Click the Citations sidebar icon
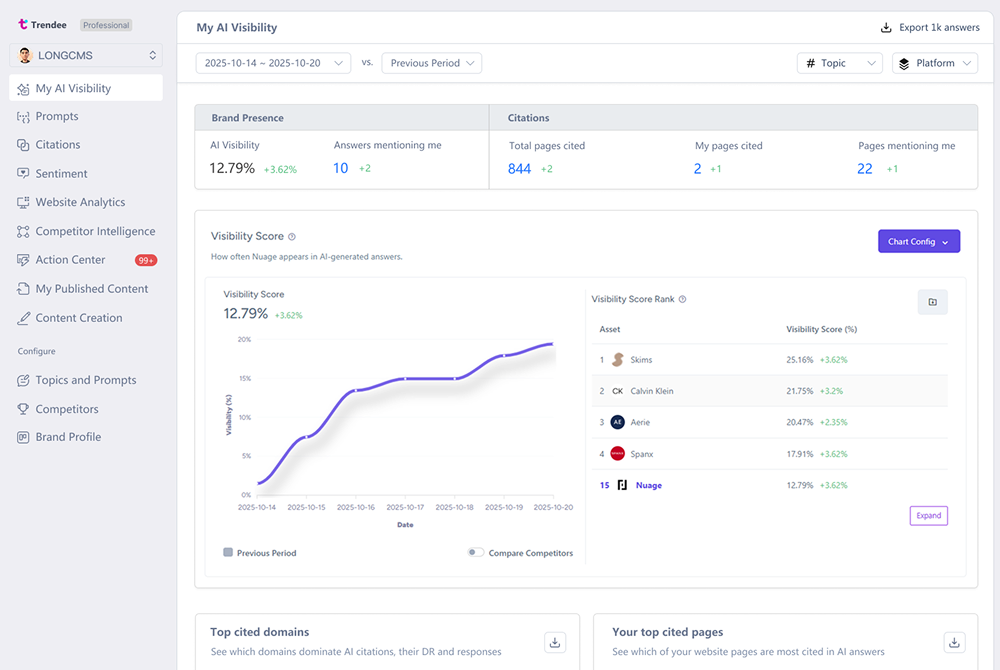The width and height of the screenshot is (1000, 670). click(23, 145)
